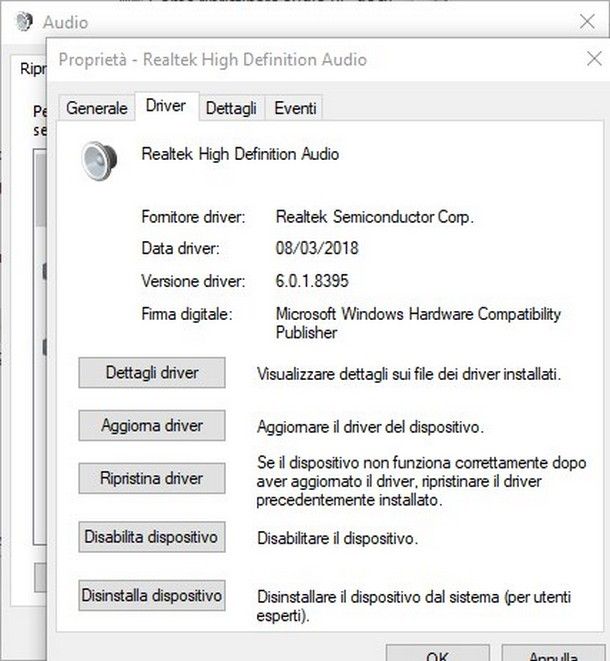Click the Realtek speaker device icon
This screenshot has width=610, height=661.
99,161
